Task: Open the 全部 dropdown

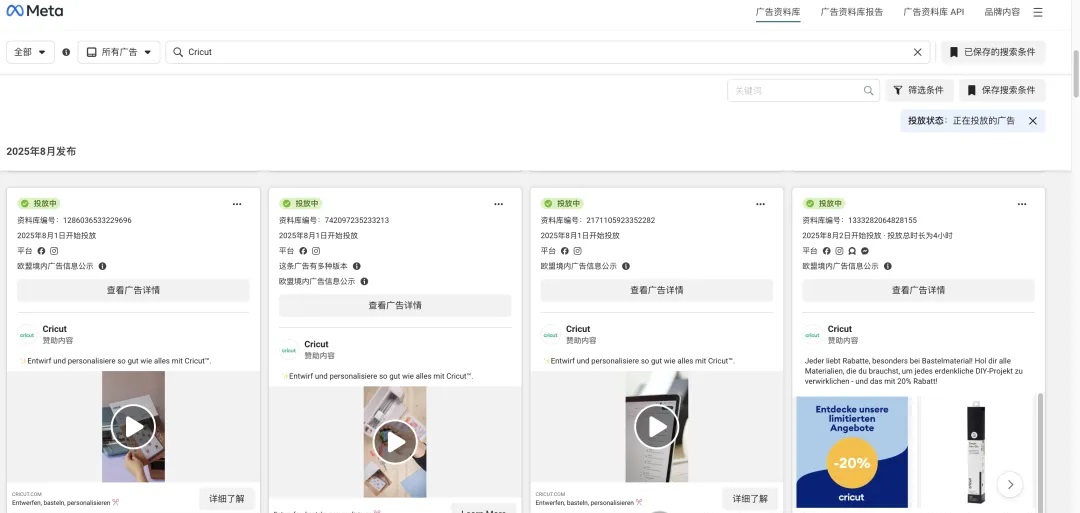Action: 30,52
